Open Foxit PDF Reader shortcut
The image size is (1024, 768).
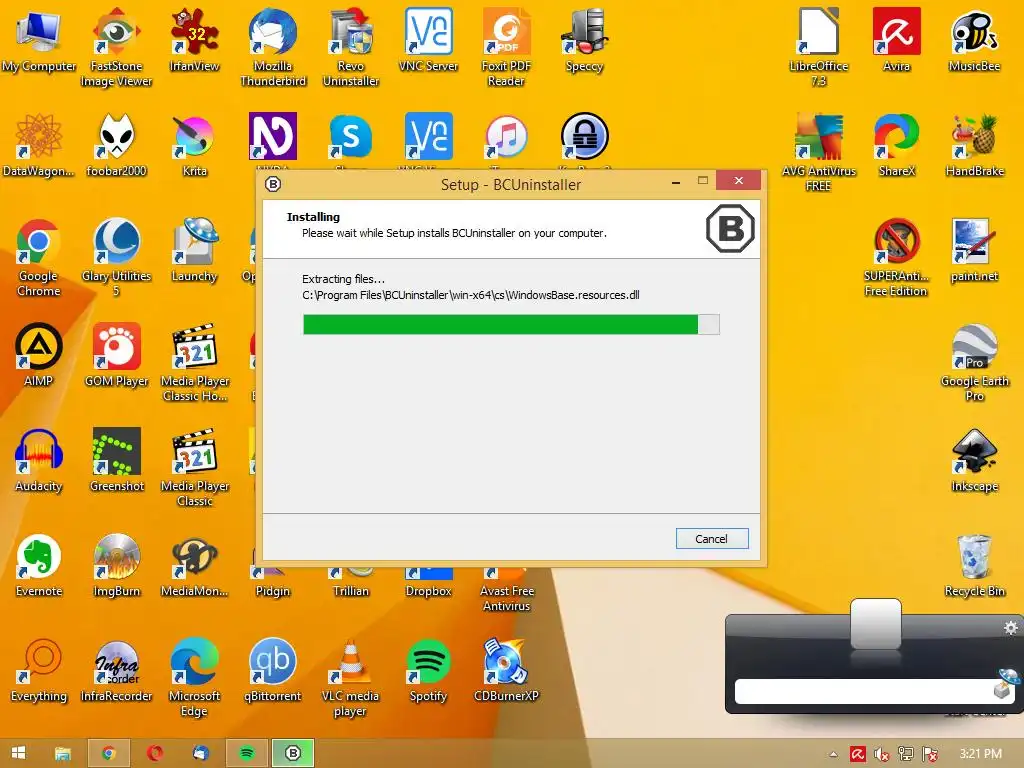coord(506,48)
